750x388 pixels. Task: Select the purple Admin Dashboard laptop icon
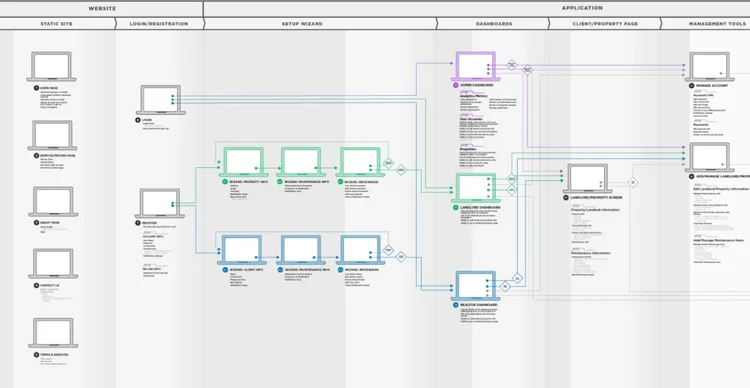(475, 67)
